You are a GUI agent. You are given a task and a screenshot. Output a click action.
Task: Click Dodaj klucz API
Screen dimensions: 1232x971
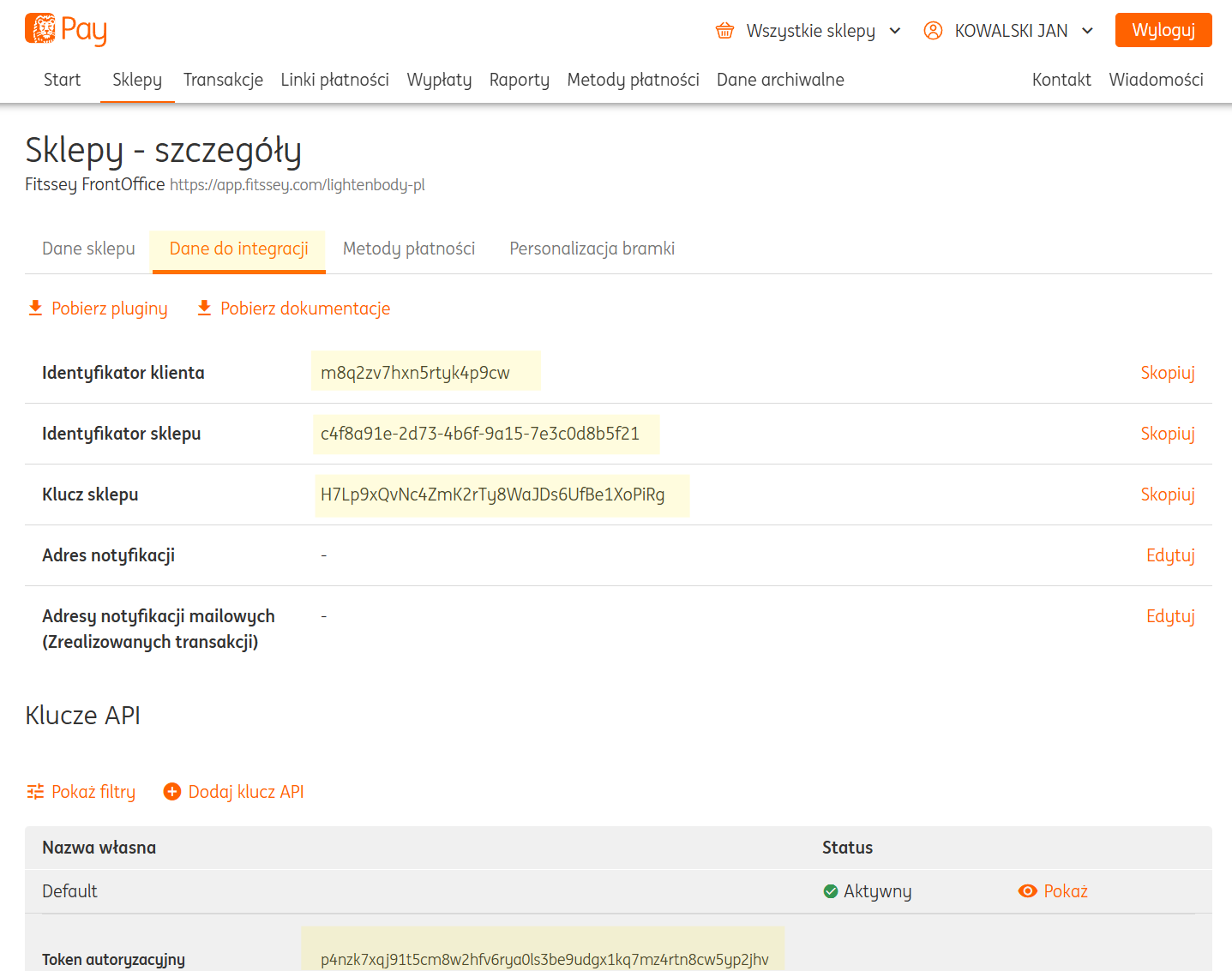[x=246, y=792]
